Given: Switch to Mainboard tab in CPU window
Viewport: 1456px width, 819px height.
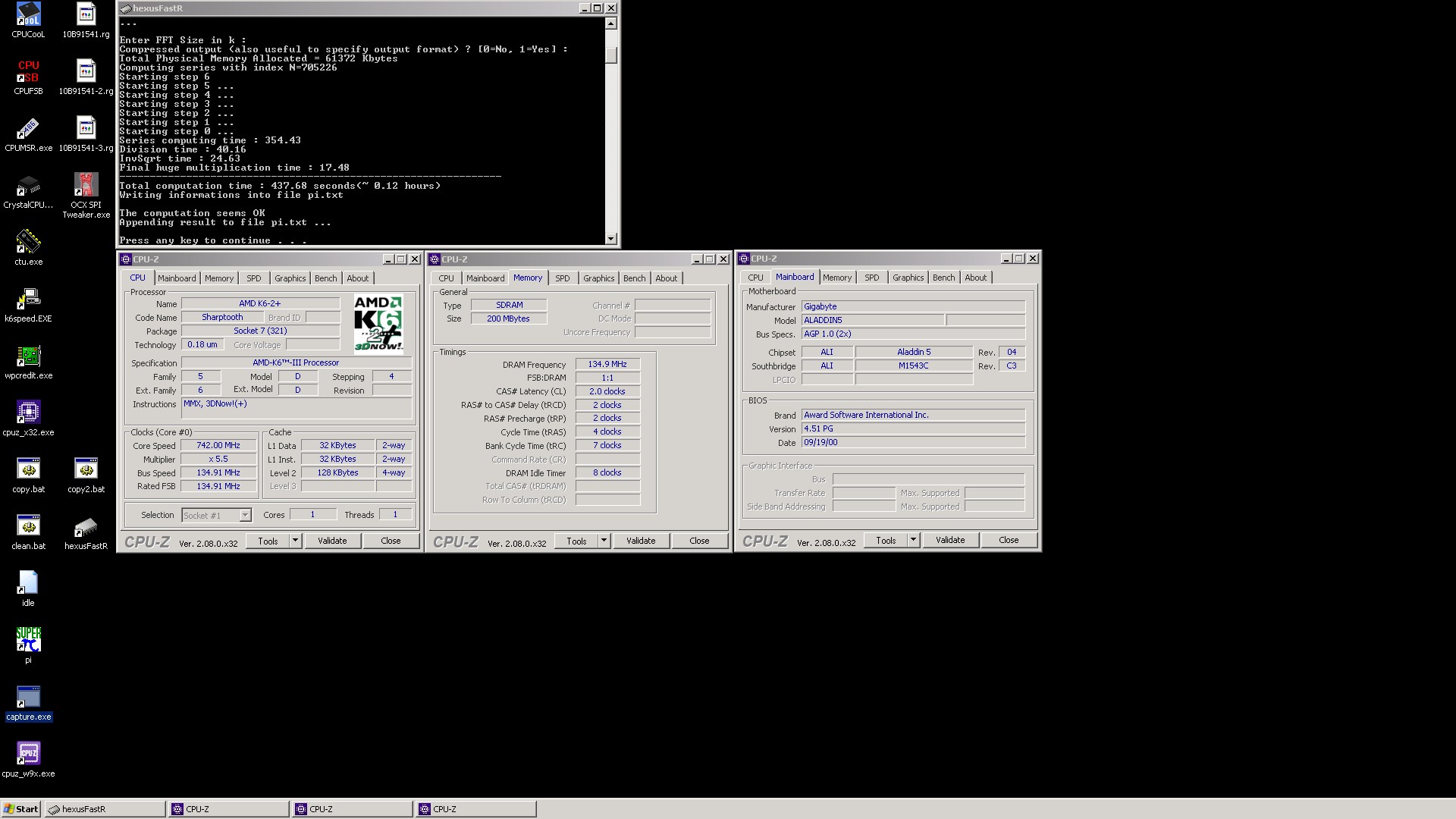Looking at the screenshot, I should (177, 278).
